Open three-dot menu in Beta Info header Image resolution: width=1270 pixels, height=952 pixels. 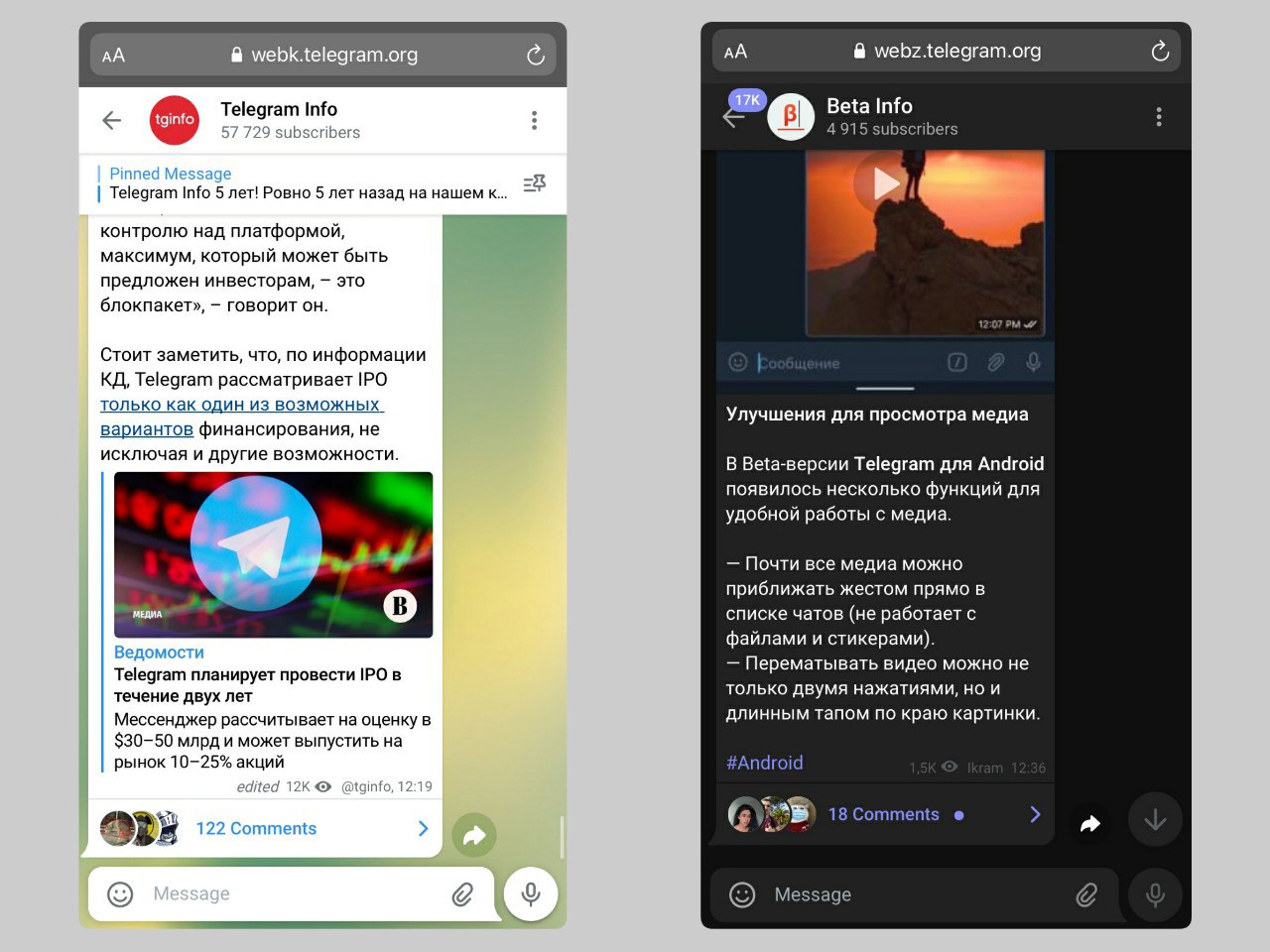[x=1158, y=117]
